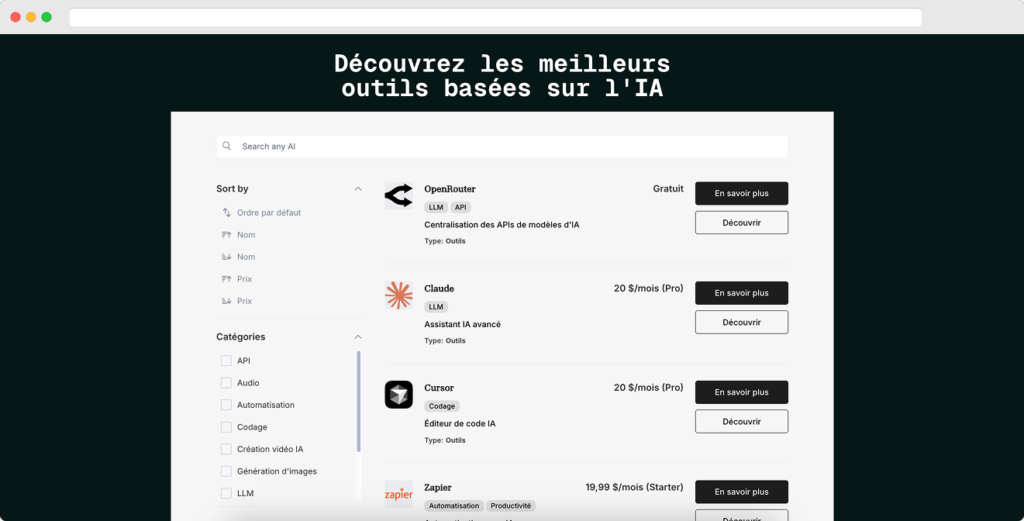Sort by Prix ascending icon
This screenshot has height=521, width=1024.
coord(226,279)
